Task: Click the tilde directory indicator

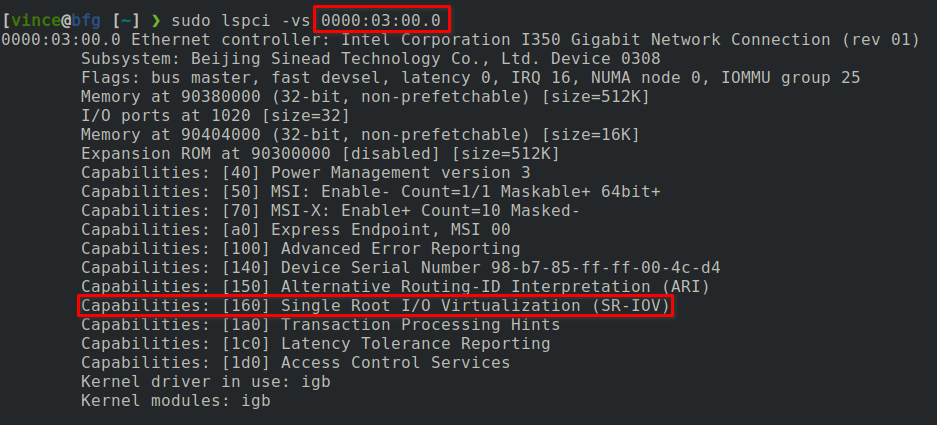Action: pyautogui.click(x=127, y=21)
